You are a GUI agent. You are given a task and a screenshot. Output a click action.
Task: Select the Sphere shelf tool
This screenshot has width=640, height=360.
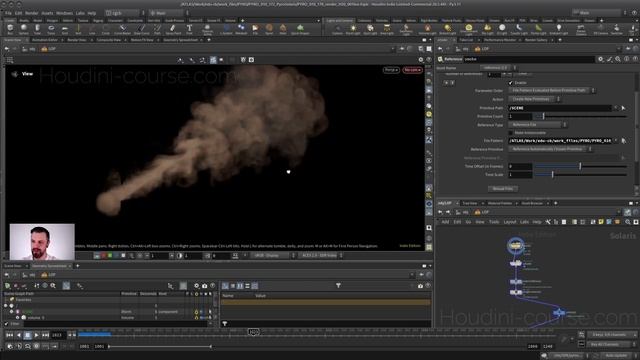point(24,29)
